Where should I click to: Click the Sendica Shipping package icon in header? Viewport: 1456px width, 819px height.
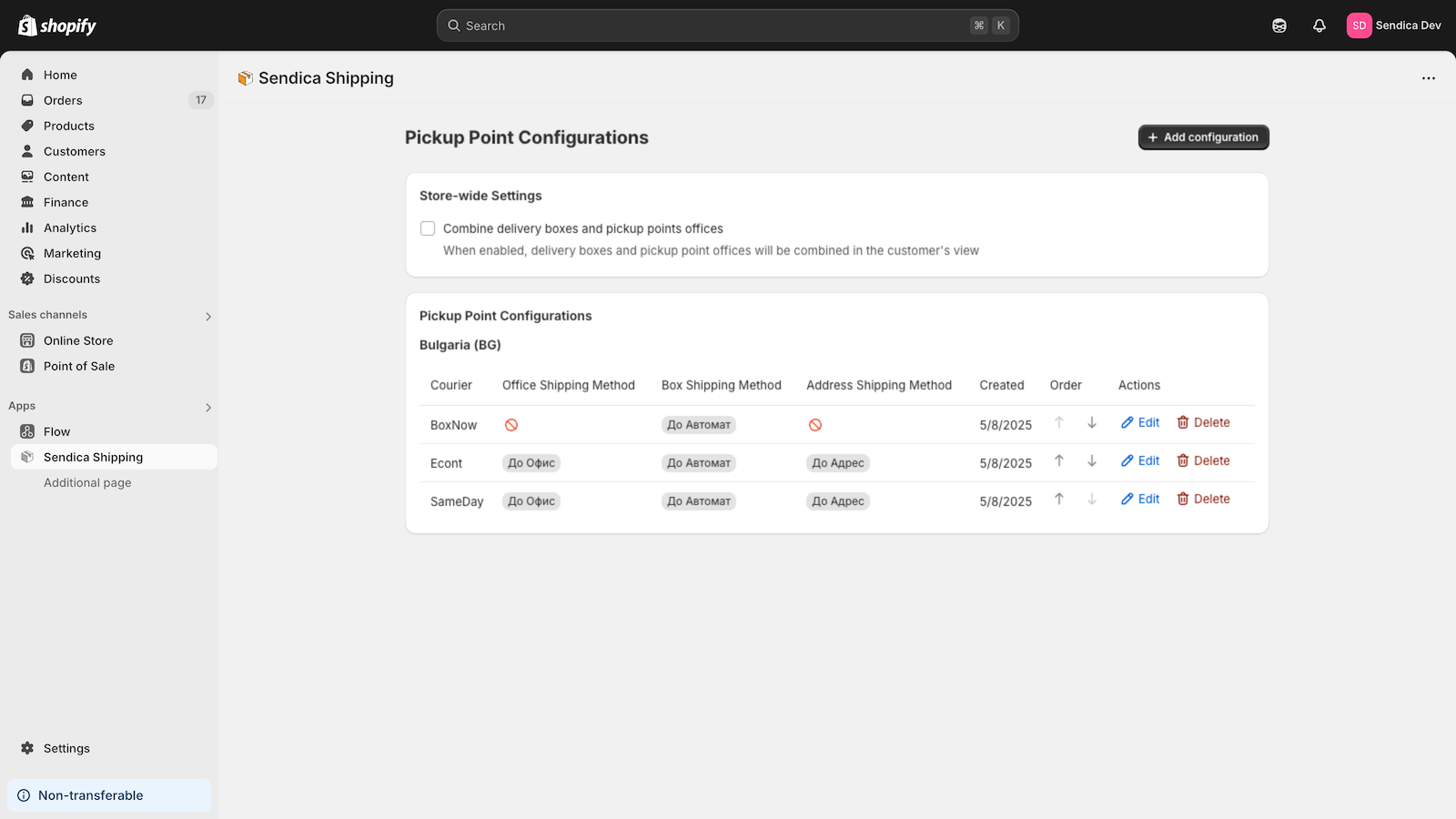tap(245, 78)
